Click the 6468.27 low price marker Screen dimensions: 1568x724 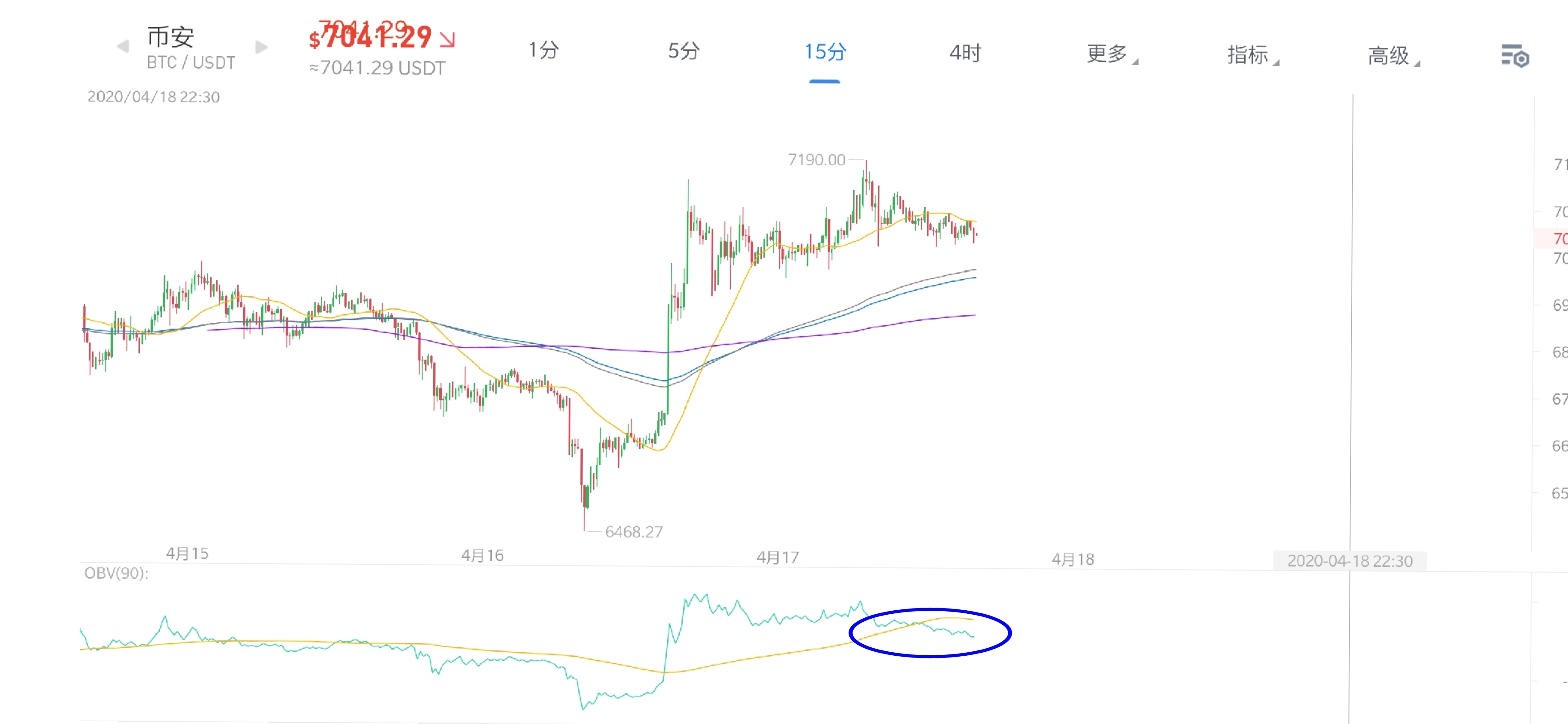pos(633,532)
